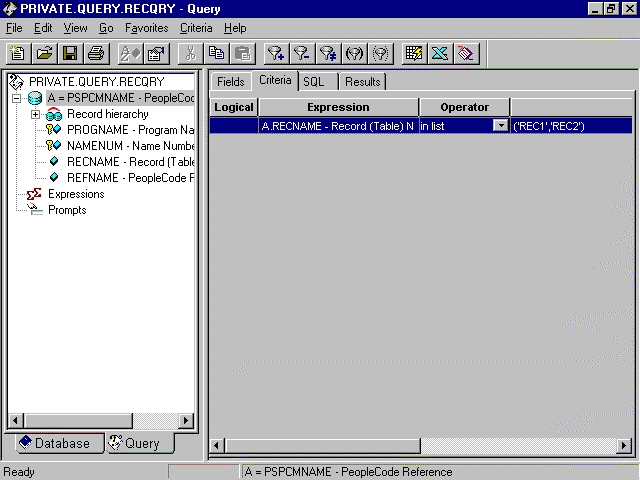
Task: Select the Query bottom tab
Action: click(x=140, y=443)
